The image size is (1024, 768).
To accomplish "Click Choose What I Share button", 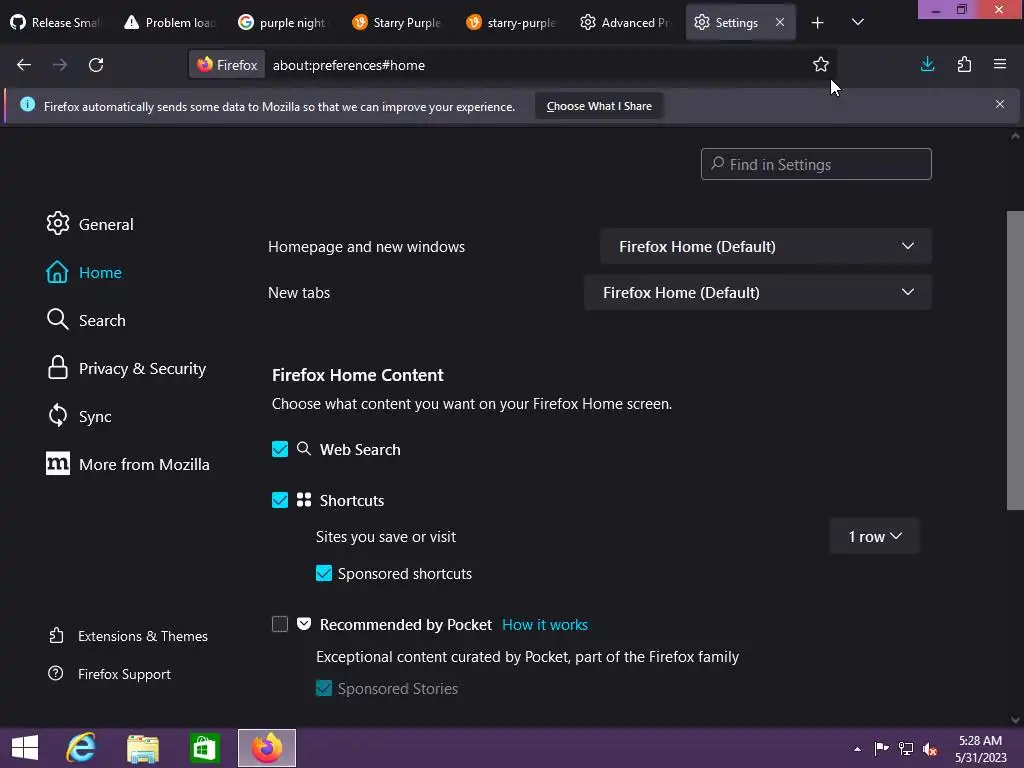I will [599, 106].
